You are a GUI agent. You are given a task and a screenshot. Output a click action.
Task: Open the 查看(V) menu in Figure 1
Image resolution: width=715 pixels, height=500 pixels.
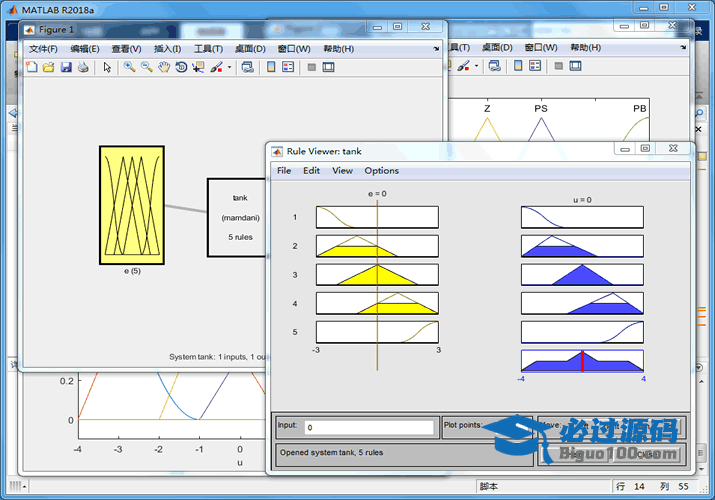coord(126,49)
